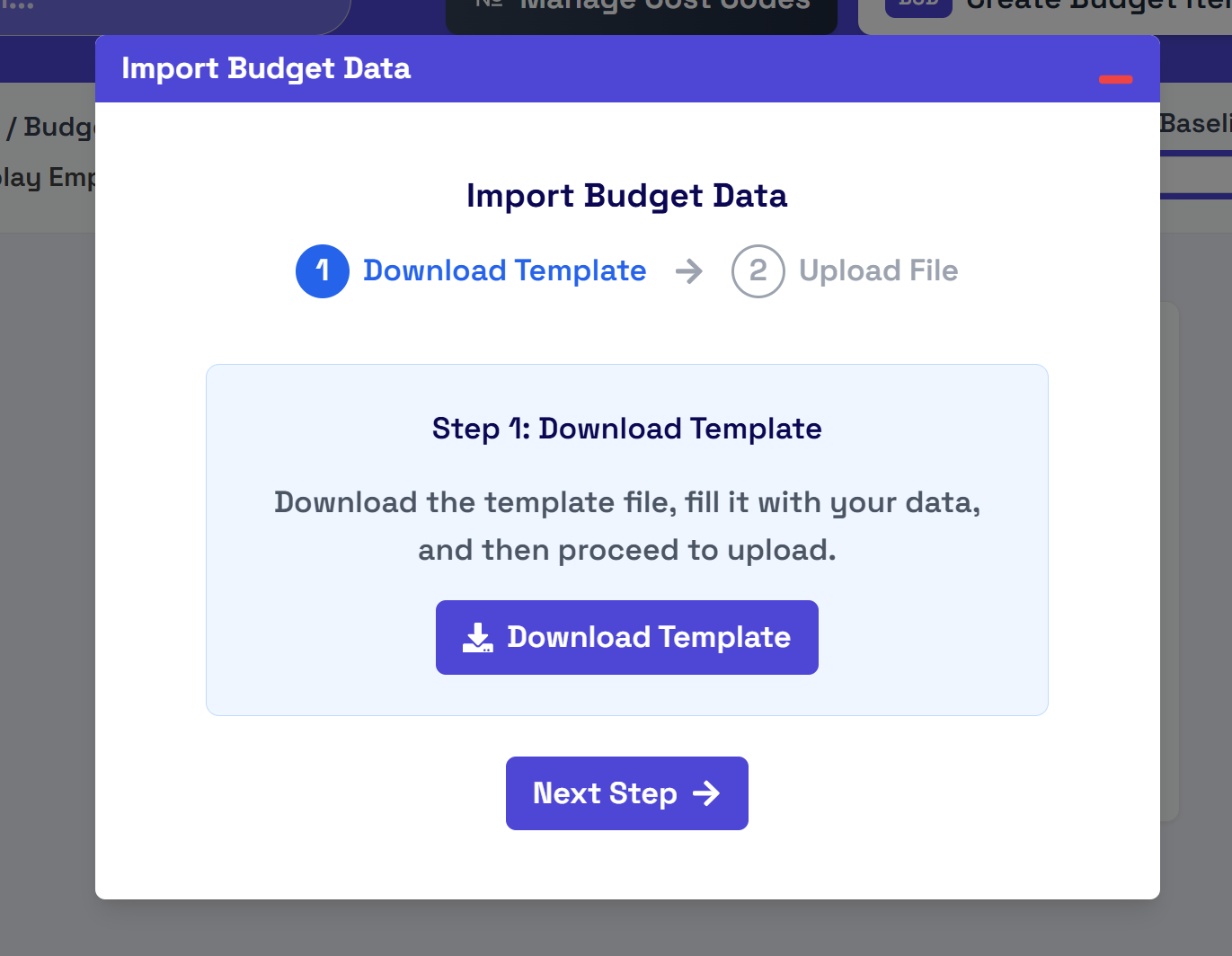Click the Download Template step label
Viewport: 1232px width, 956px height.
(504, 270)
